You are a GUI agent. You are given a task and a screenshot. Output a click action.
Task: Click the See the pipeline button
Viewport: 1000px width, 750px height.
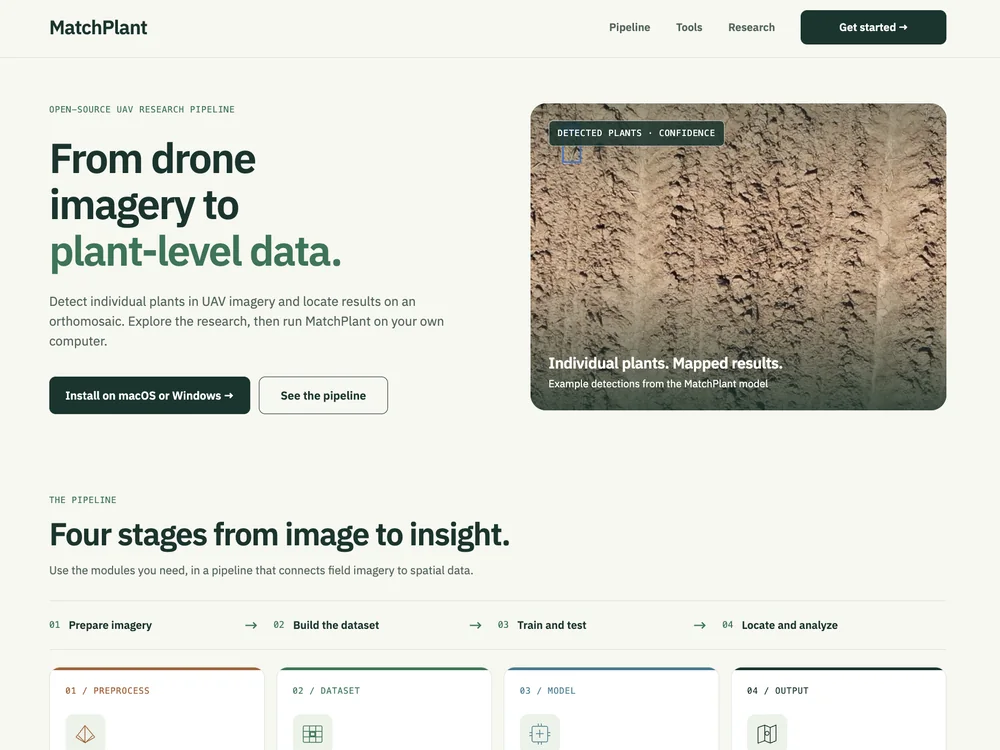[323, 395]
